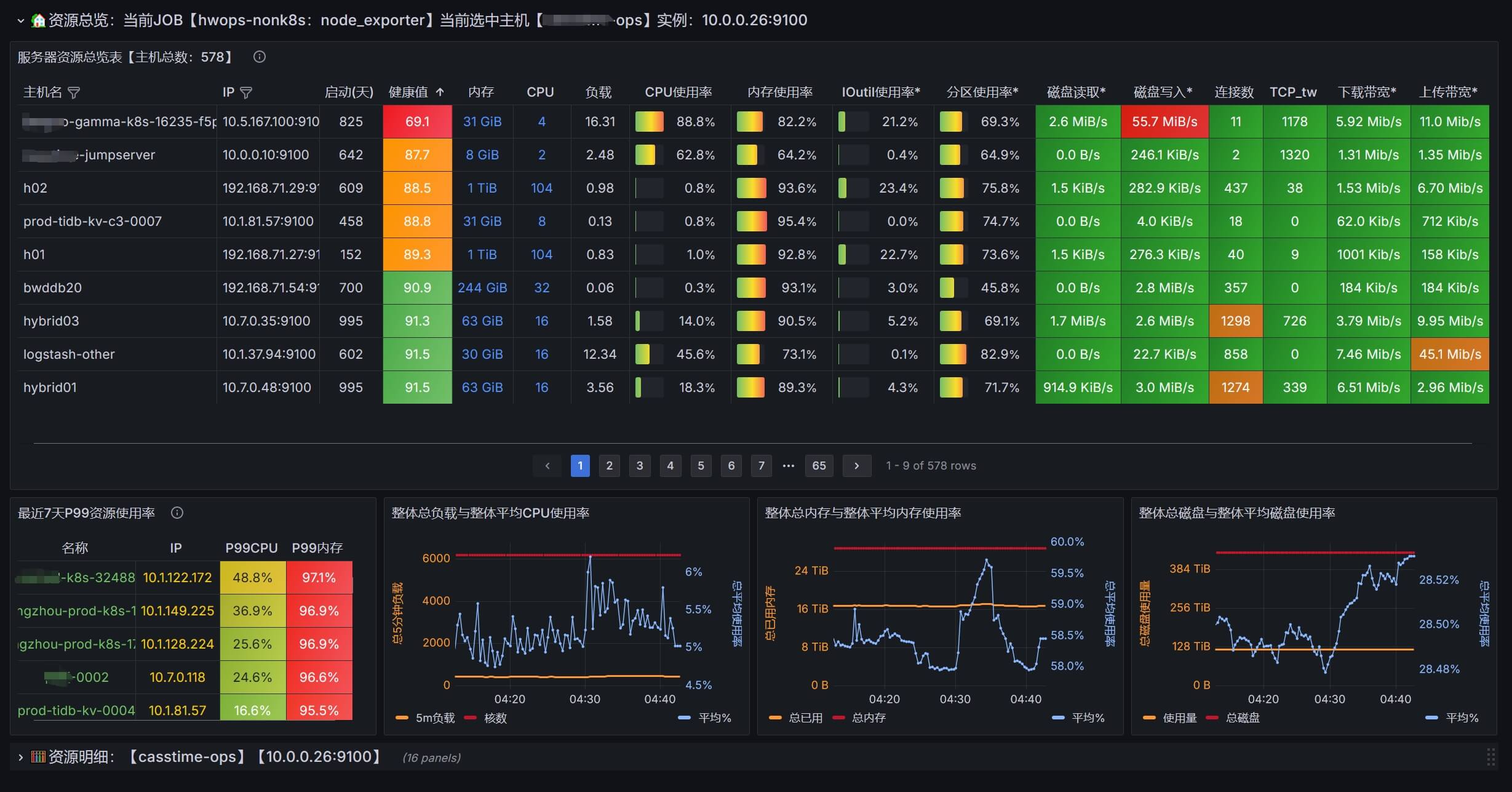Jump to last page 65
The width and height of the screenshot is (1512, 792).
point(819,466)
